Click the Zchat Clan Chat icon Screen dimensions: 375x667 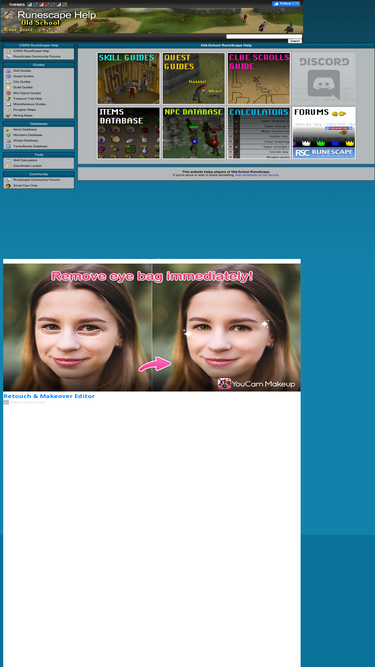click(8, 186)
